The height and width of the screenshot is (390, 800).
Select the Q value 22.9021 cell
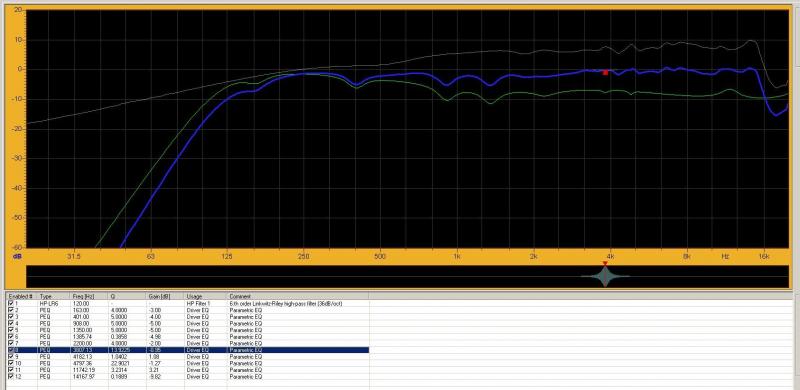(x=120, y=363)
